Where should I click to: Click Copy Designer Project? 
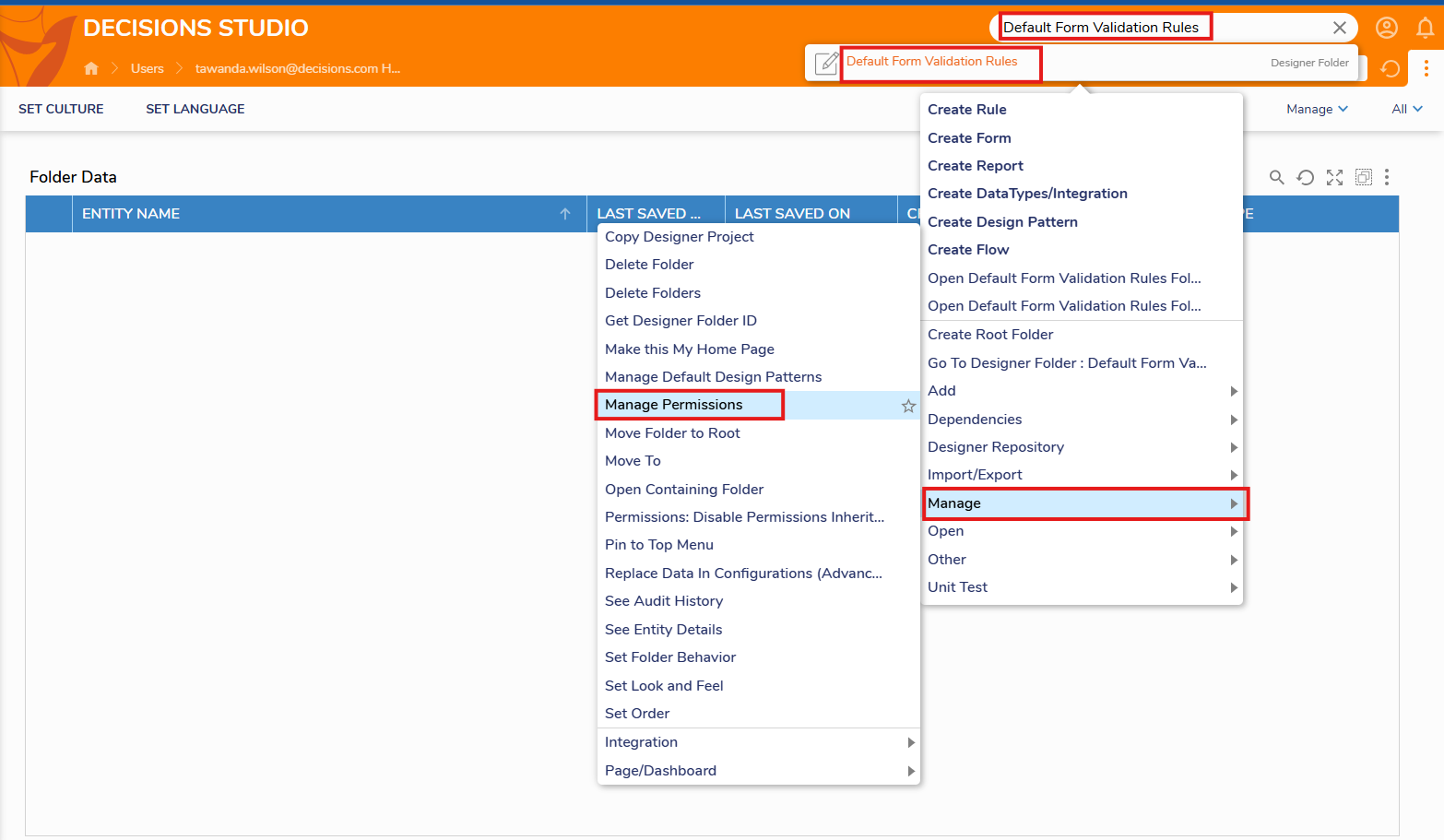pyautogui.click(x=679, y=237)
